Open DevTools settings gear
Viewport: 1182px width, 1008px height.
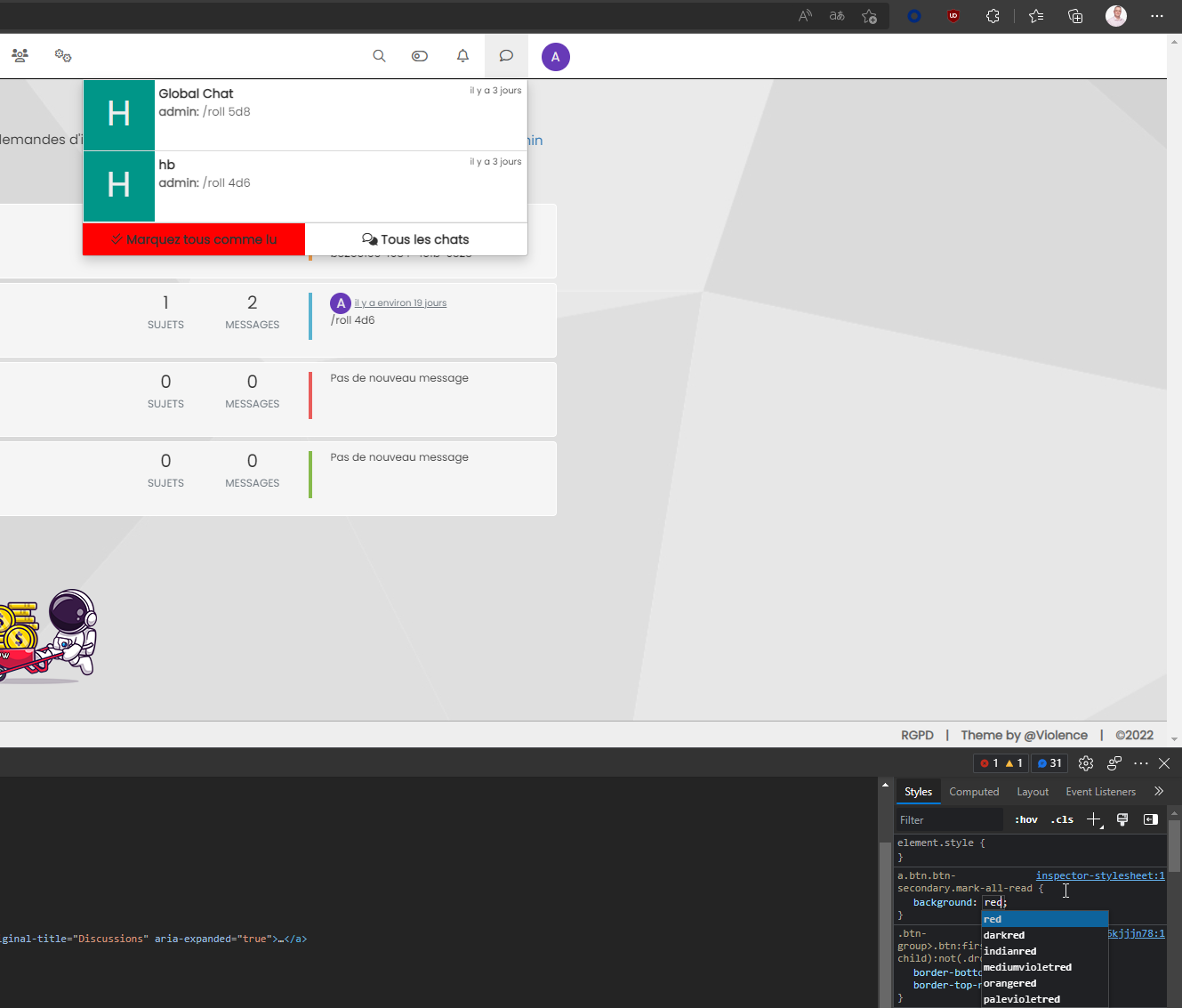(1085, 763)
